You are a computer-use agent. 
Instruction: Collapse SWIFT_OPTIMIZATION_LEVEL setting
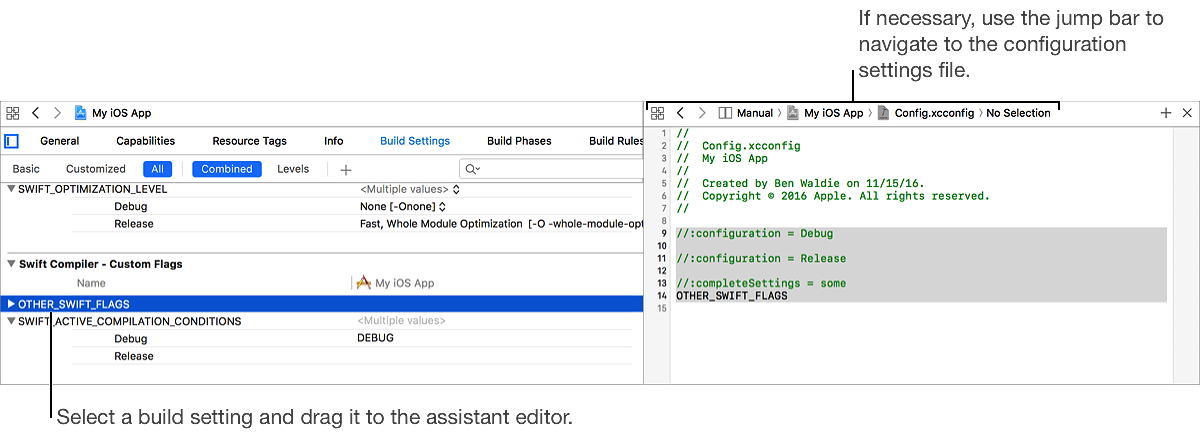point(12,189)
